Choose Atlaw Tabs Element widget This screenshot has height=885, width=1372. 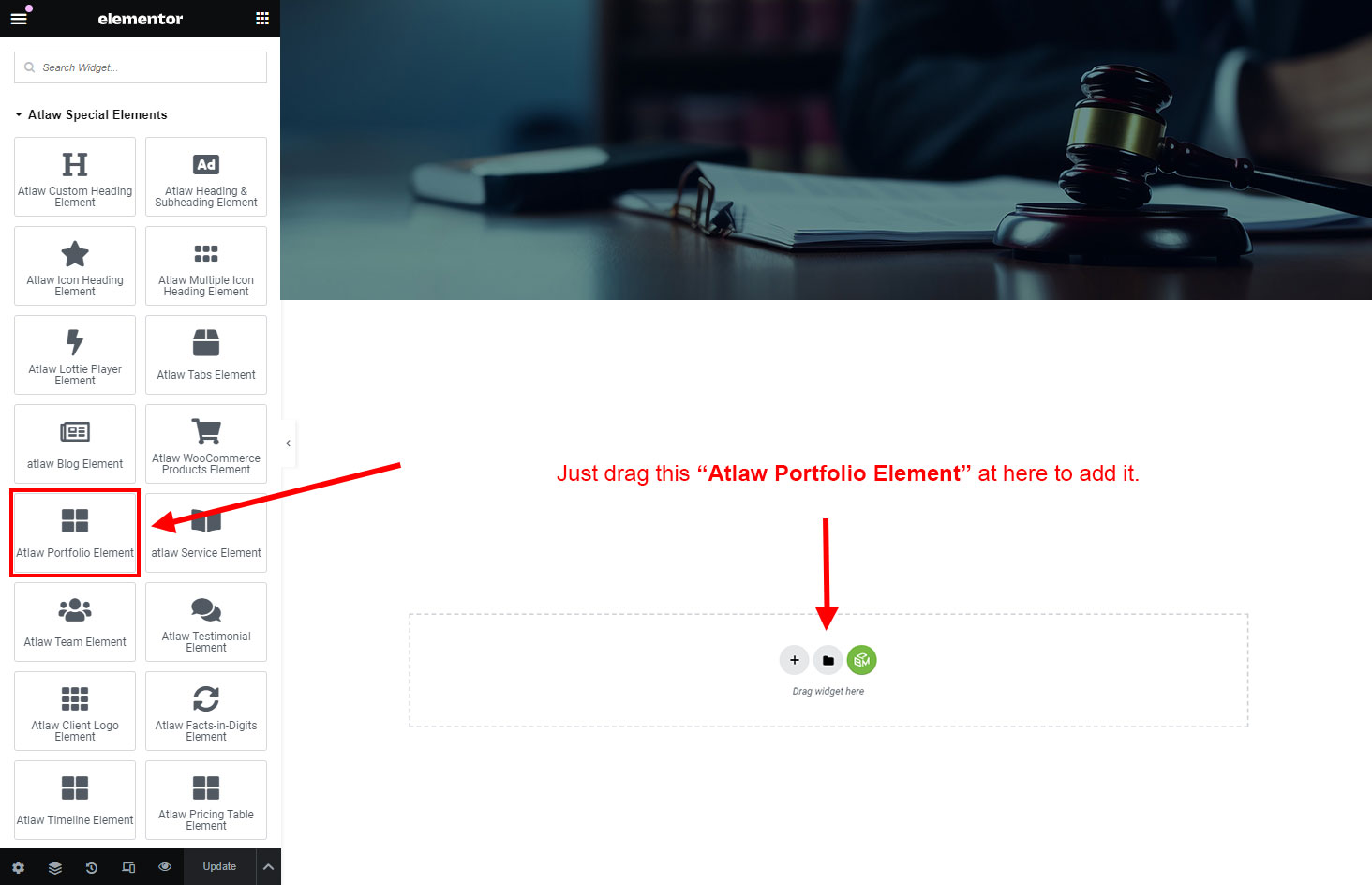(206, 355)
